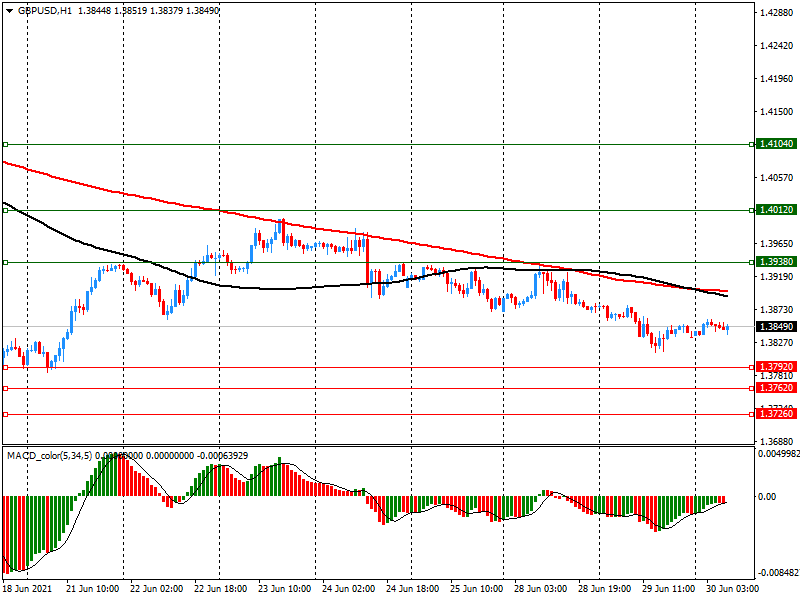The height and width of the screenshot is (600, 800).
Task: Click the 0.00 MACD scale value
Action: 766,496
